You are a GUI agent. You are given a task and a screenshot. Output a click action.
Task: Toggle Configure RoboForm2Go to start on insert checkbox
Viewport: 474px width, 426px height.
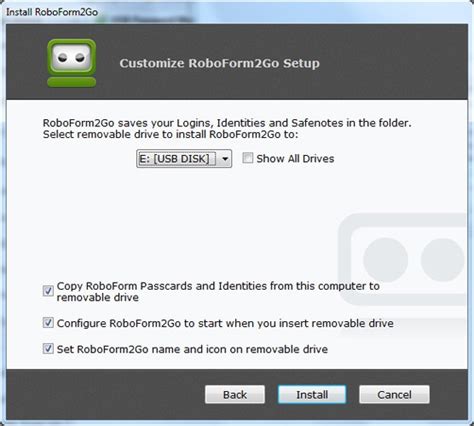48,323
